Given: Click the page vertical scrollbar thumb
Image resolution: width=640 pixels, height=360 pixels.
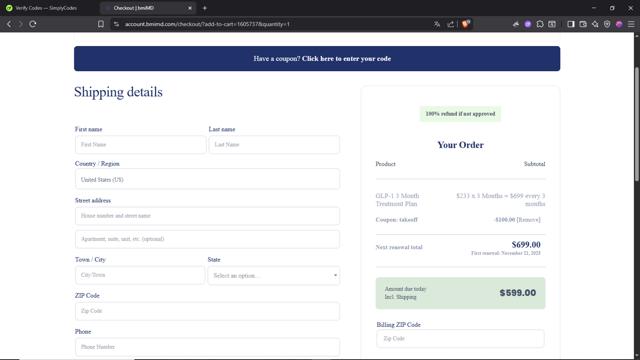Looking at the screenshot, I should coord(636,124).
